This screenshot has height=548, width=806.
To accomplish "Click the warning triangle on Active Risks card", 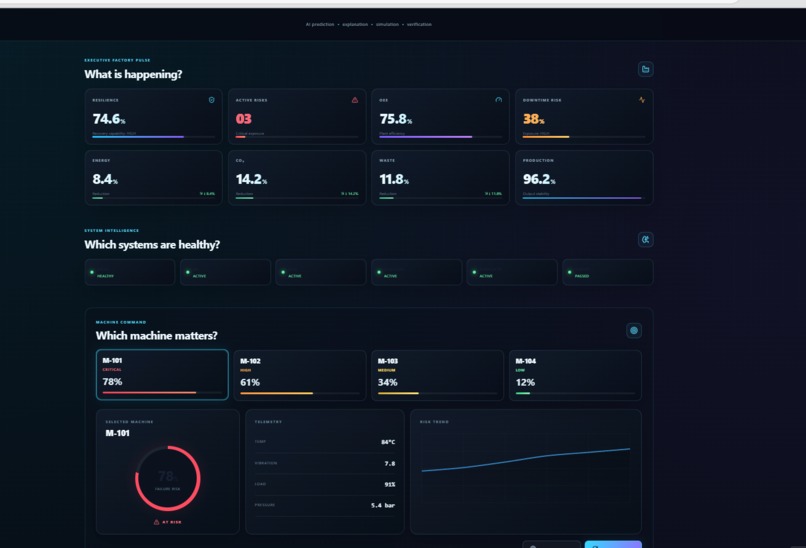I will 355,100.
